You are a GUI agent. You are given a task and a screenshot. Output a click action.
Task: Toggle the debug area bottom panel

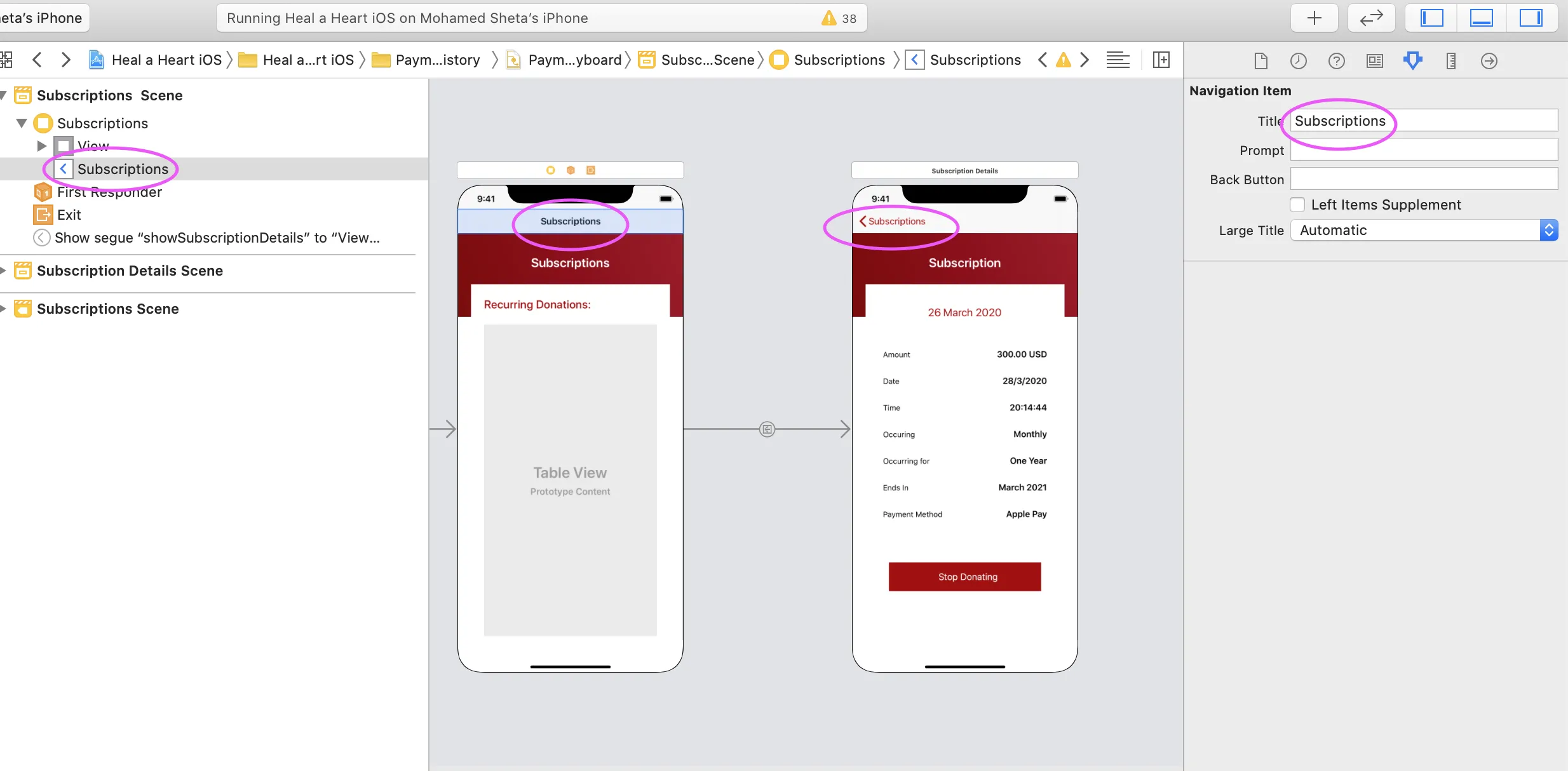1481,18
